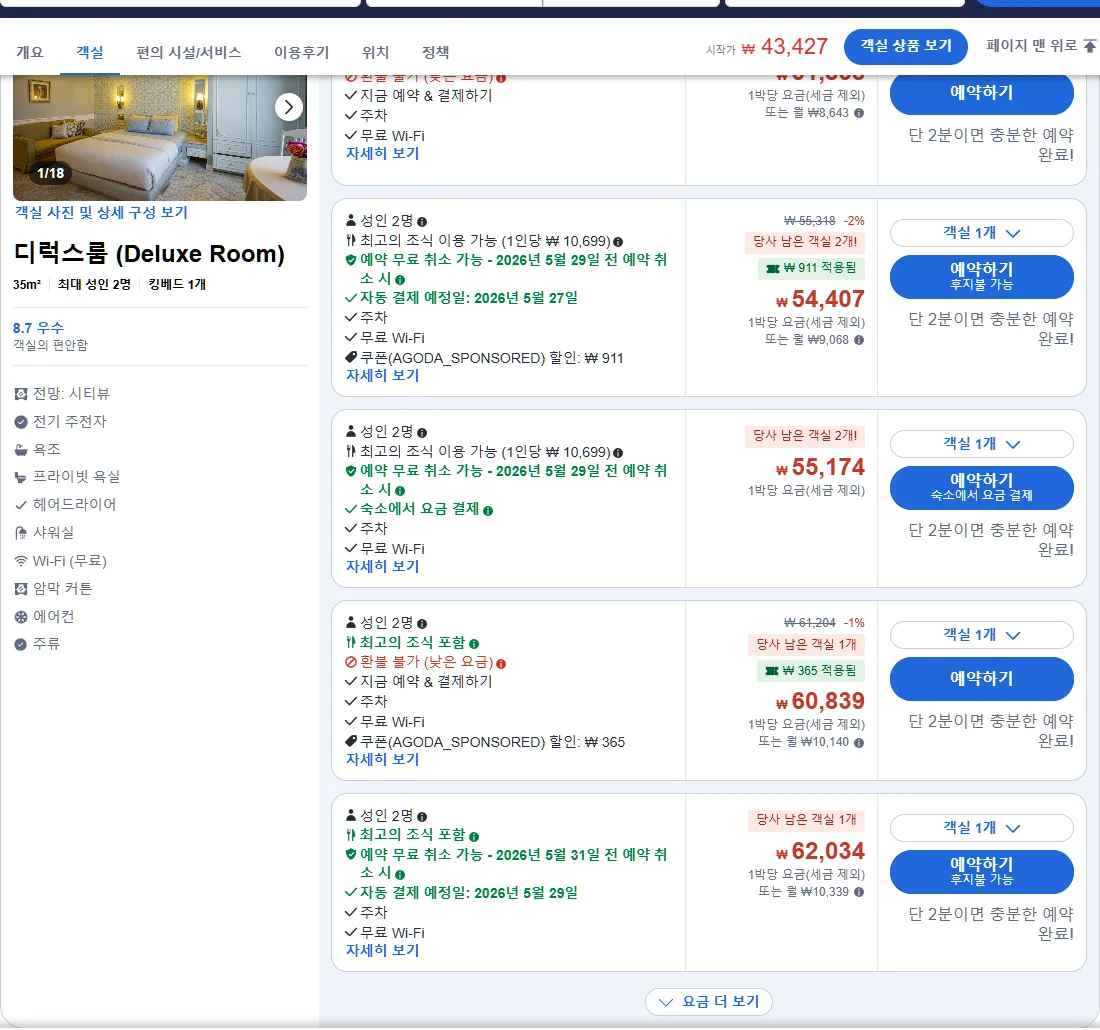Screen dimensions: 1100x1030
Task: Open 객실 사진 및 상세 구성 보기 link
Action: pos(102,213)
